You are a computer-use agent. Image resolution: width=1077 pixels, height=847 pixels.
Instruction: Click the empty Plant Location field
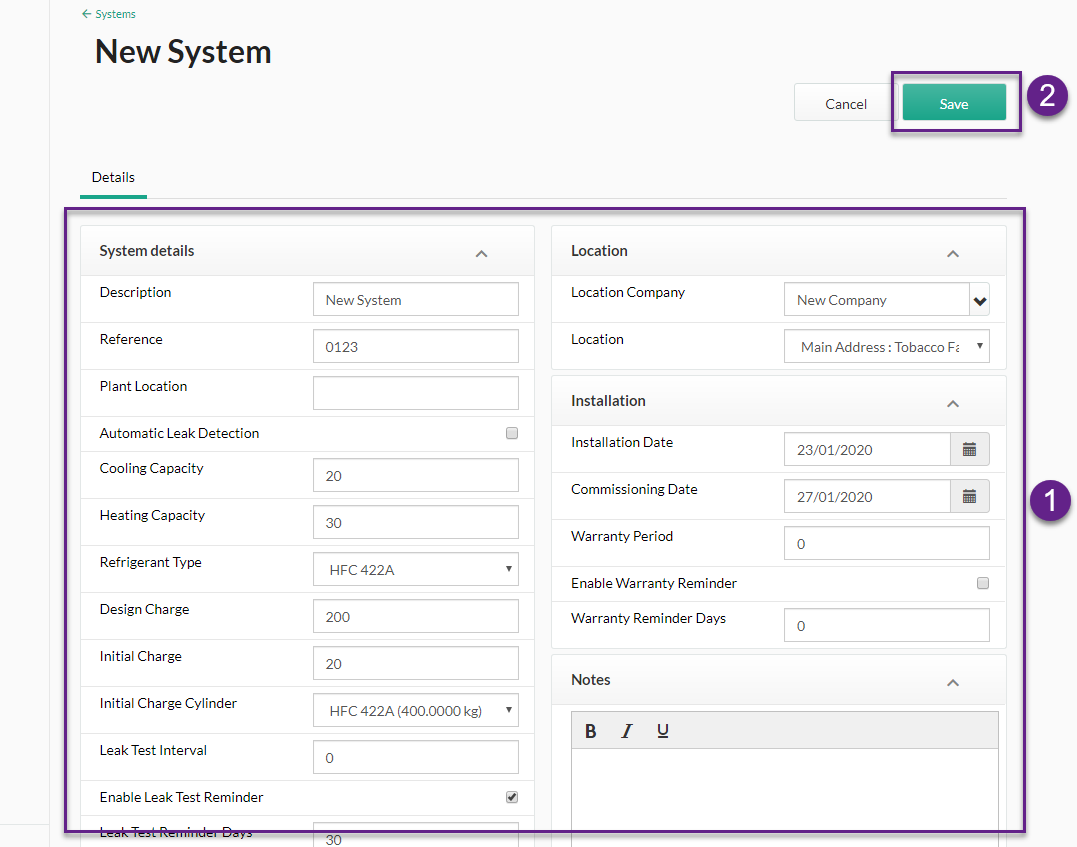416,393
